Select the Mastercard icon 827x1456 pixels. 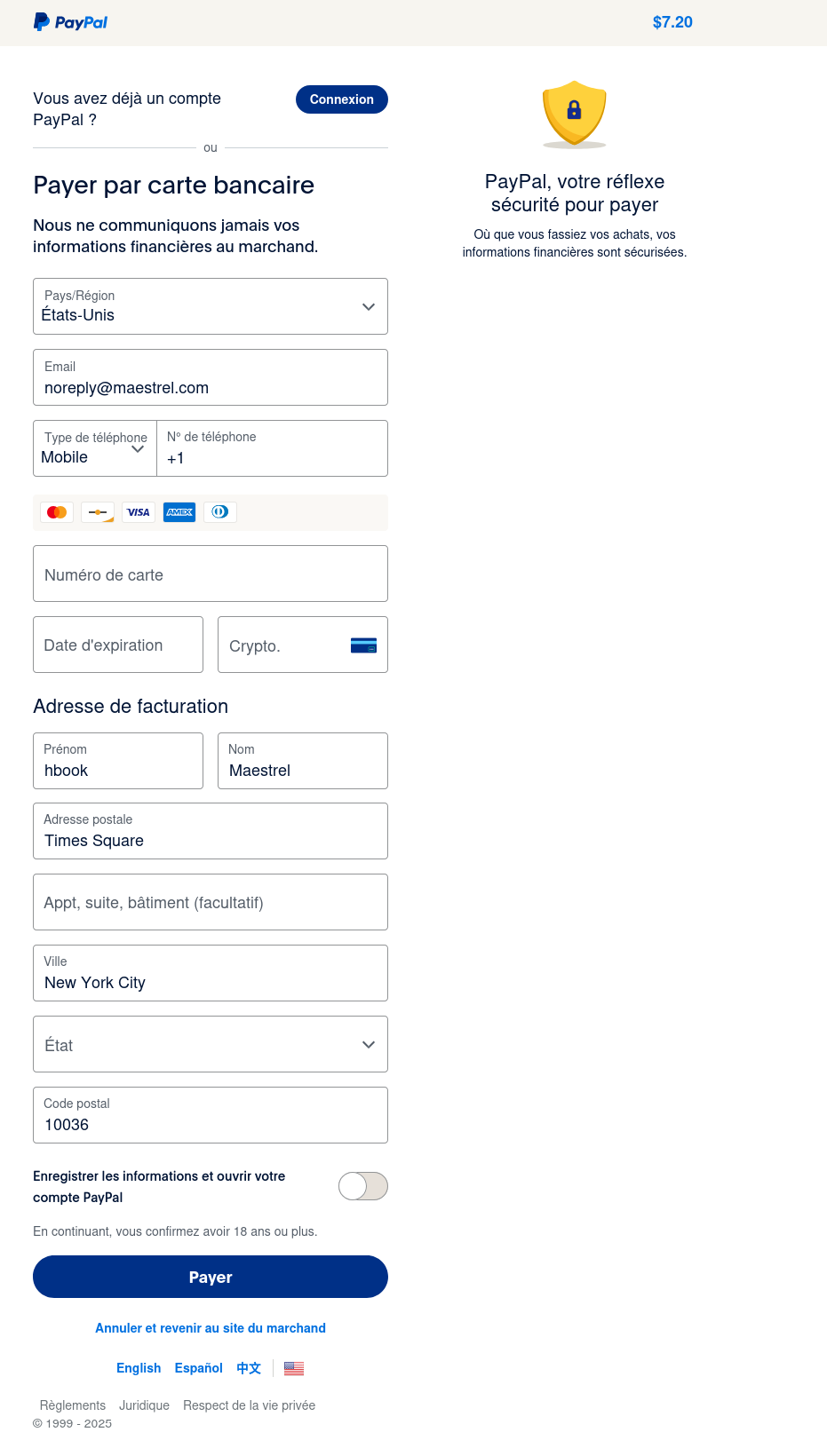pyautogui.click(x=56, y=512)
